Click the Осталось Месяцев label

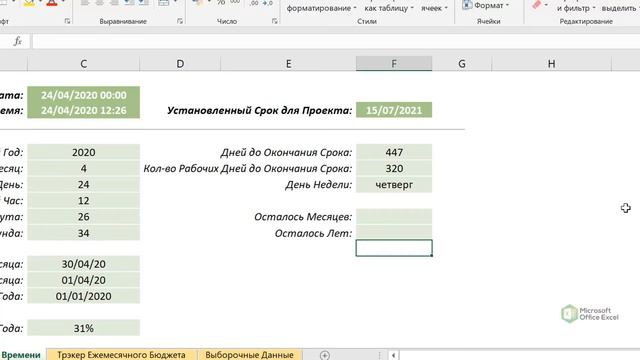303,217
